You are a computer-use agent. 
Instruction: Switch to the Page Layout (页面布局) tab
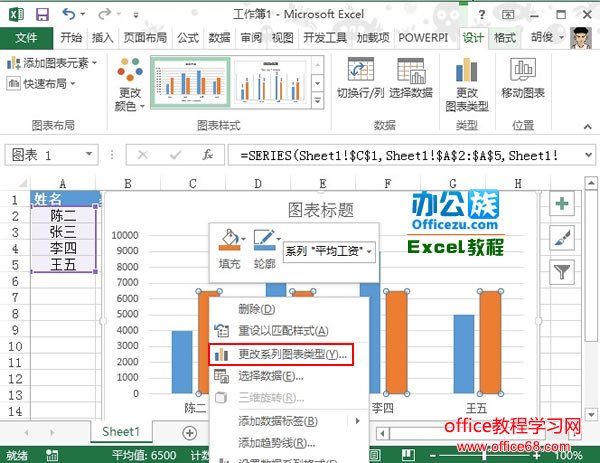(x=145, y=37)
